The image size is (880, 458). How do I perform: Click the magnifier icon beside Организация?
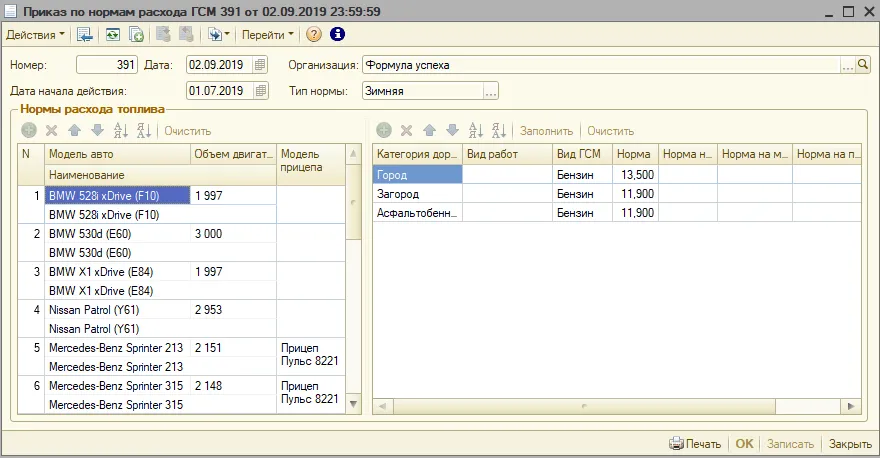[x=863, y=65]
